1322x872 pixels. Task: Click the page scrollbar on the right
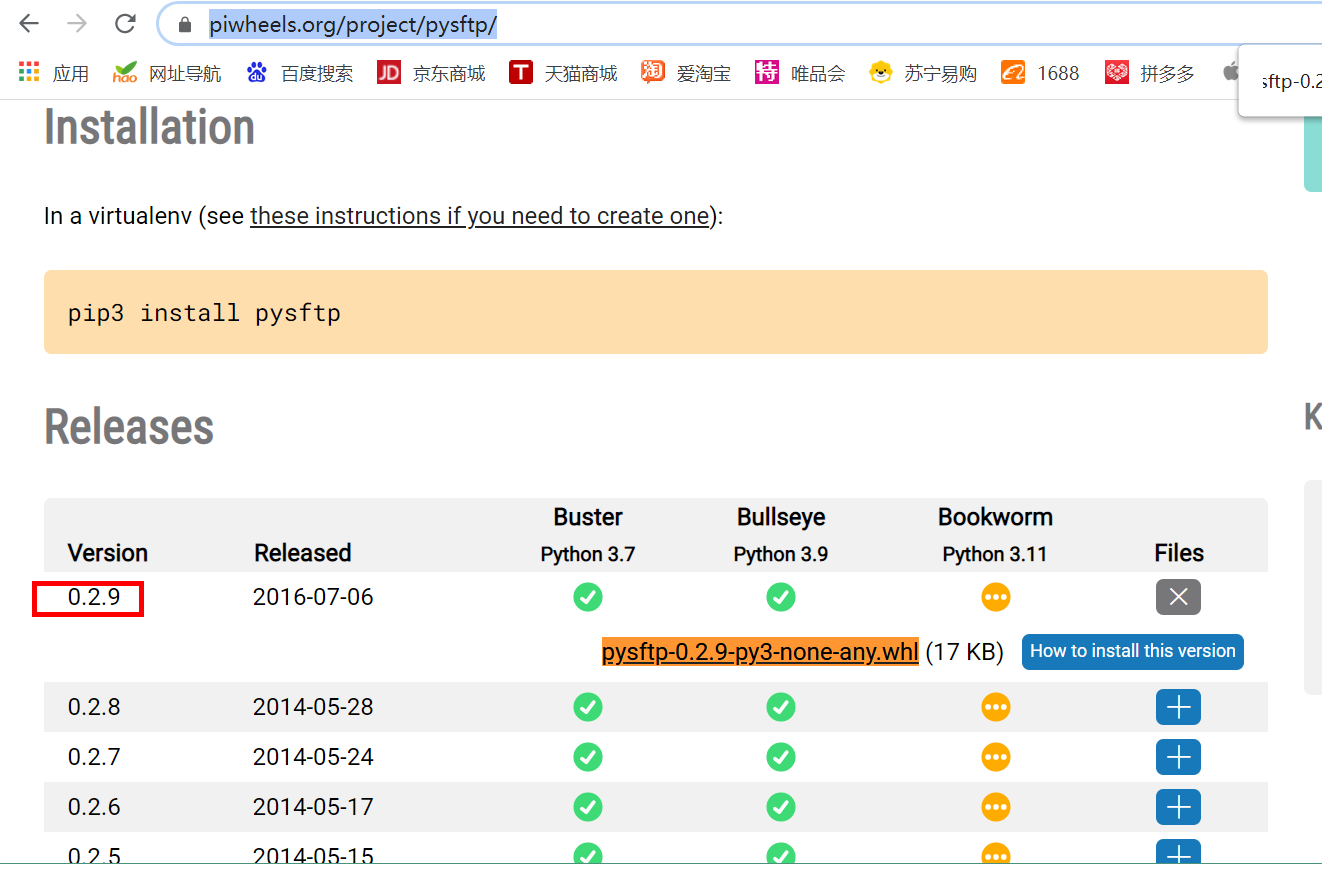tap(1315, 586)
